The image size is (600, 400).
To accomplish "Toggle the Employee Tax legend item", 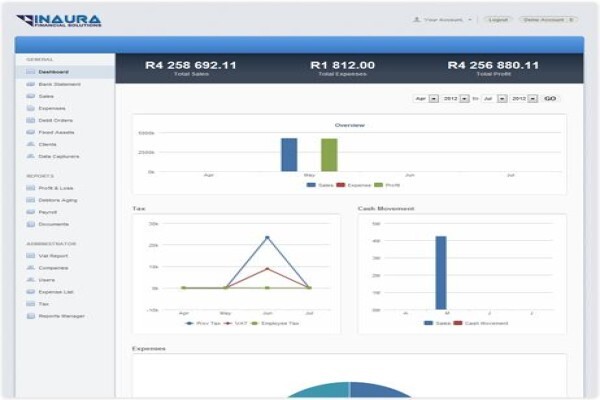I will (274, 323).
